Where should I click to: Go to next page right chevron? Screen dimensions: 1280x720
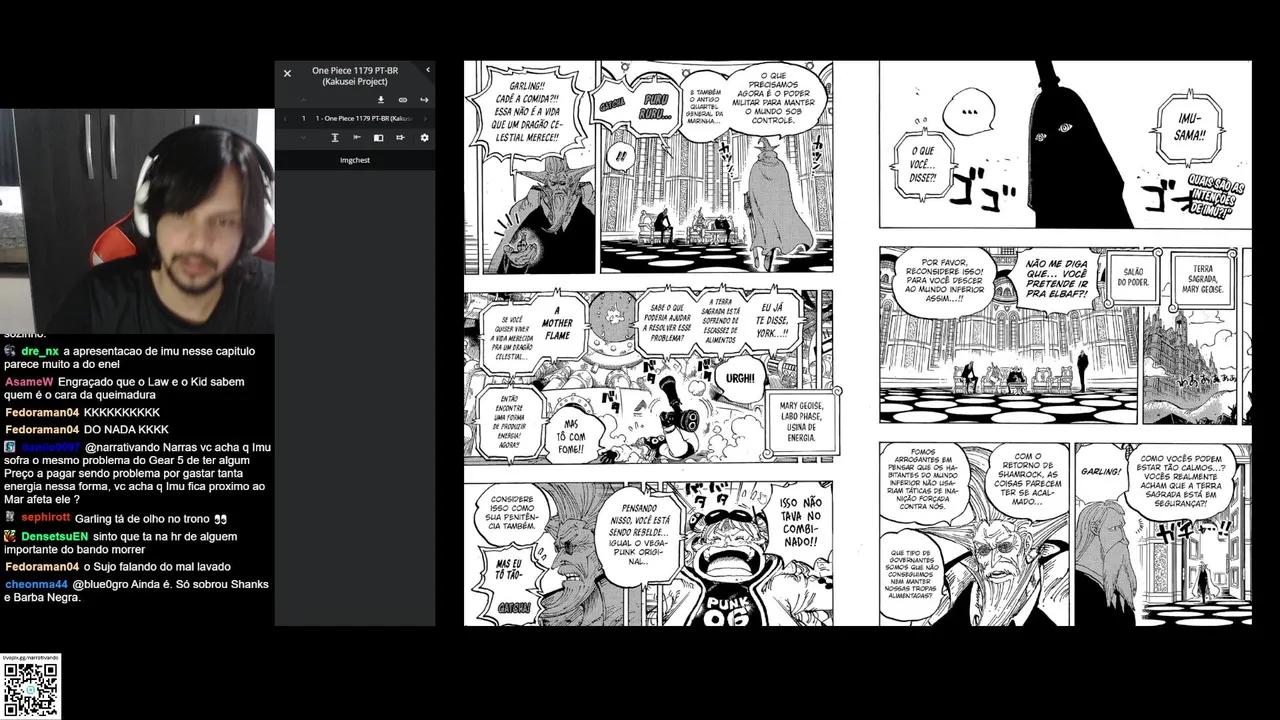pyautogui.click(x=425, y=118)
